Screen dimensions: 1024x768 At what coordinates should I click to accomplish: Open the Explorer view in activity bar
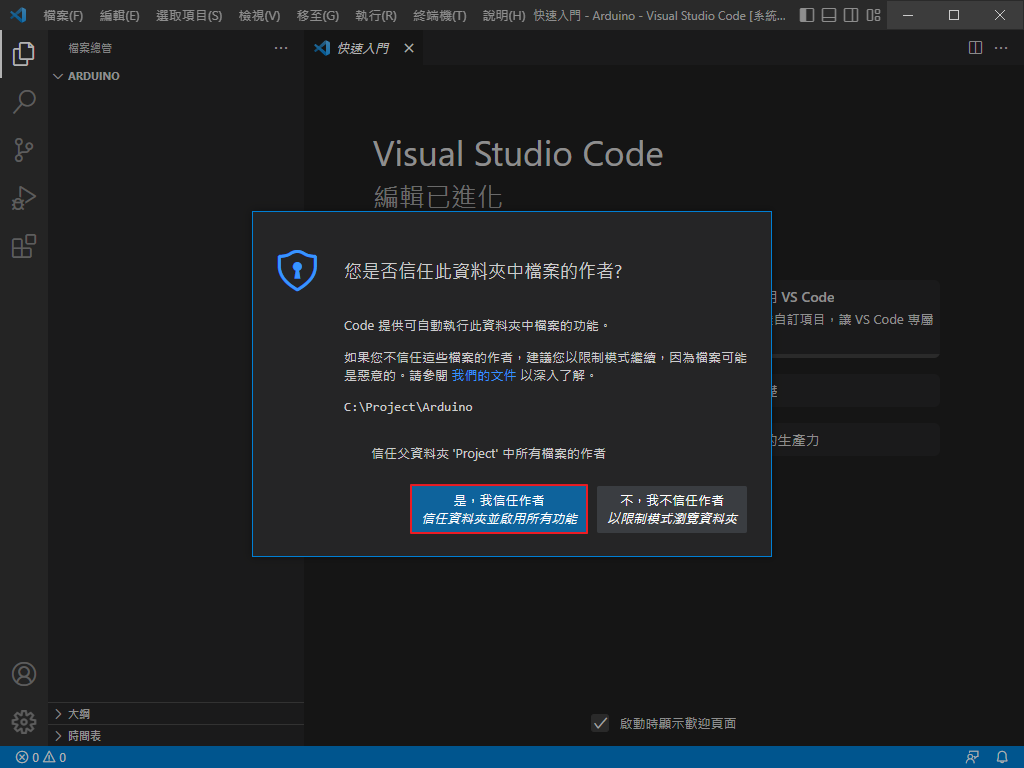[24, 54]
